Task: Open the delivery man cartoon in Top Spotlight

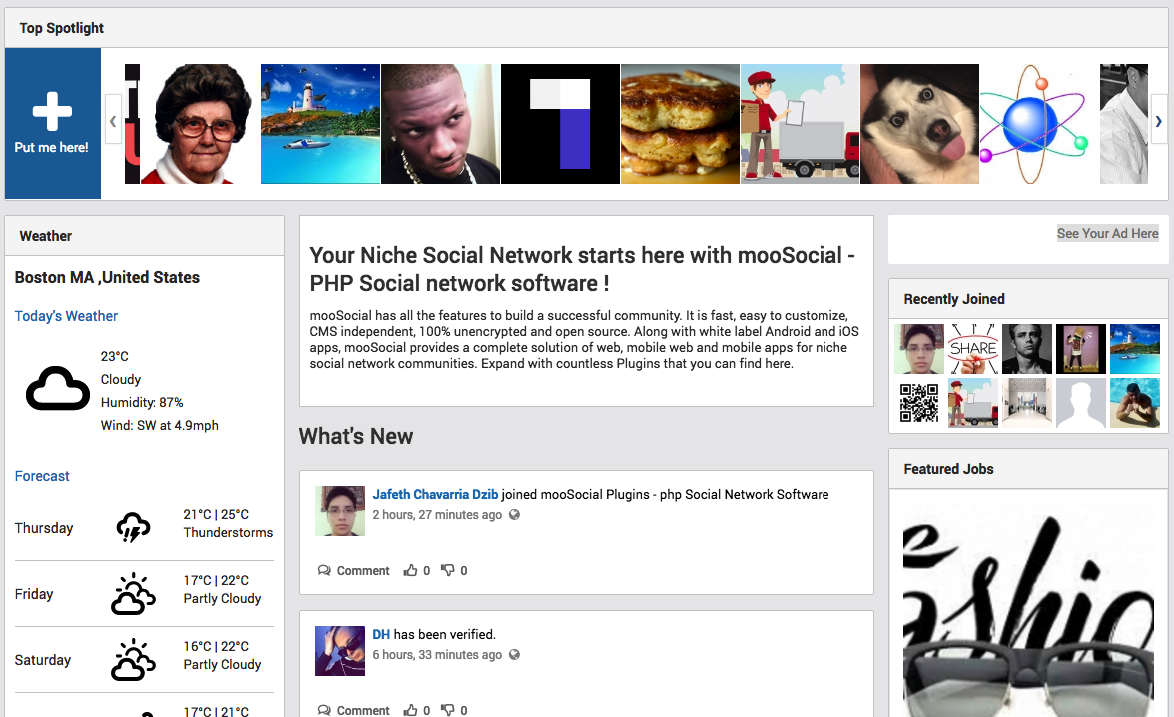Action: (800, 123)
